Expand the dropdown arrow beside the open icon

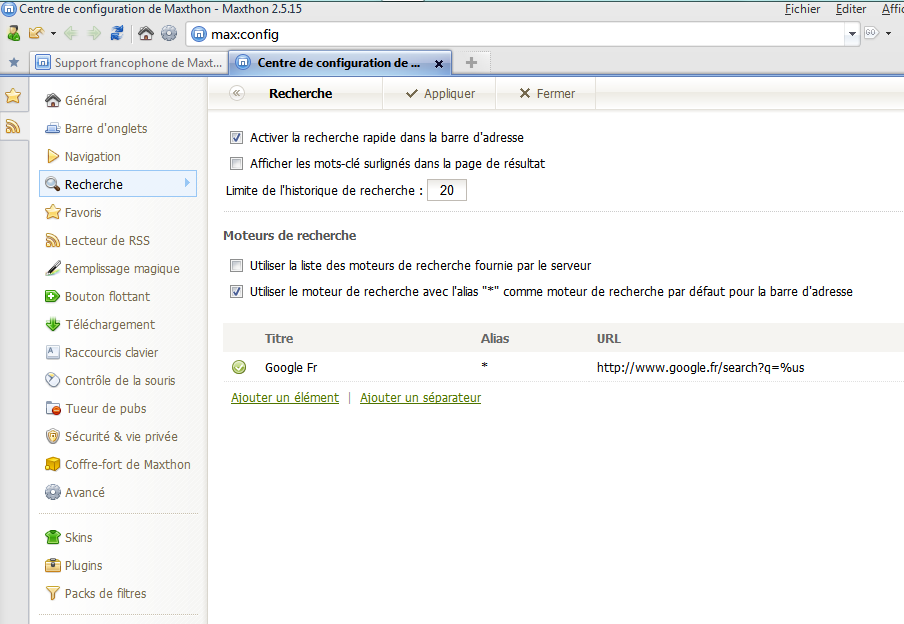[x=53, y=33]
